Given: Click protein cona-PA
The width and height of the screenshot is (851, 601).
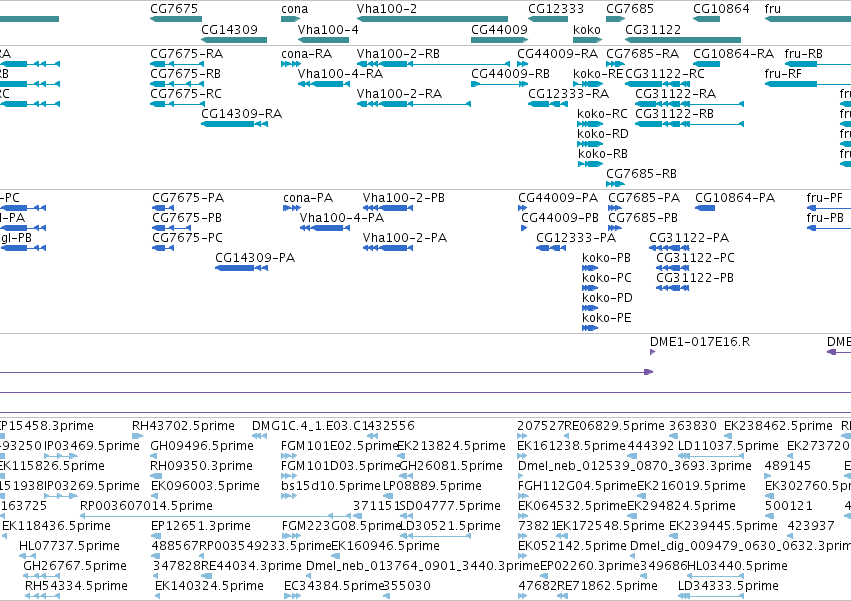Looking at the screenshot, I should [x=308, y=198].
